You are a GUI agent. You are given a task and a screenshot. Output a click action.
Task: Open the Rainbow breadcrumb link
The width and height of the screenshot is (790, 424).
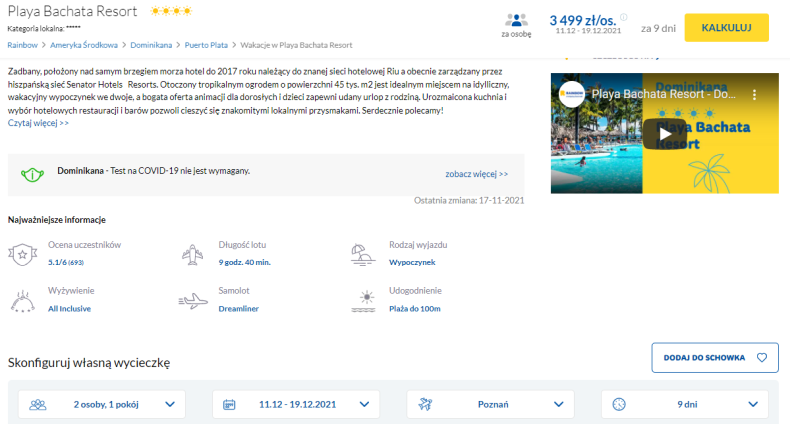tap(22, 45)
